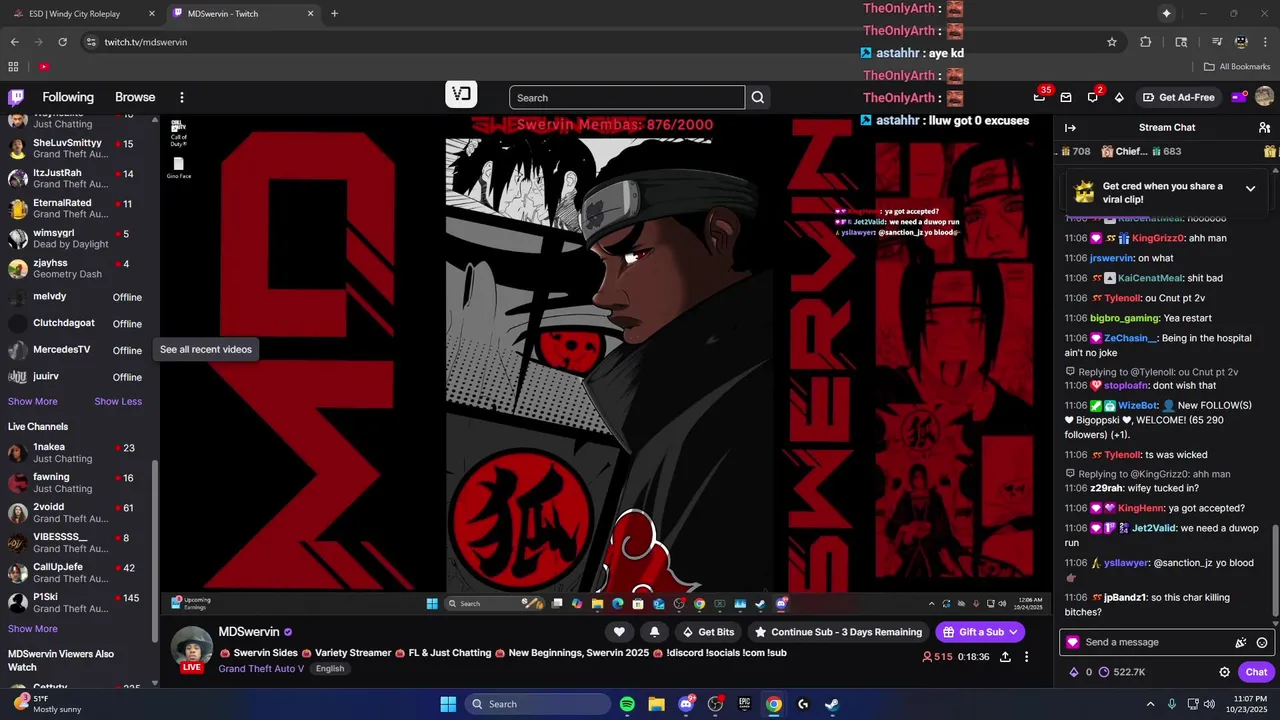Show less followed channels
The height and width of the screenshot is (720, 1280).
pos(118,401)
